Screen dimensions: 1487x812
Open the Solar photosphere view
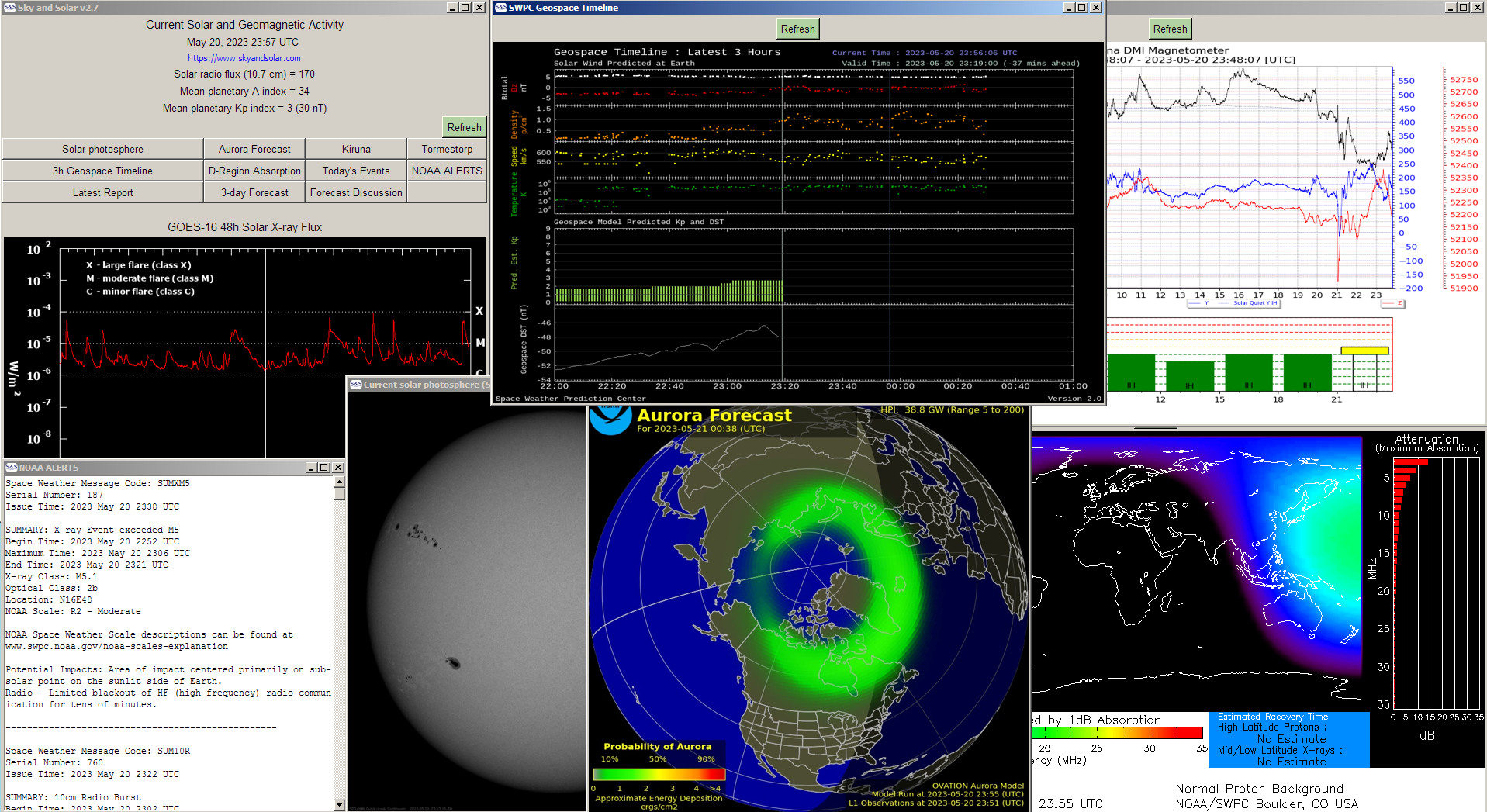pyautogui.click(x=102, y=149)
